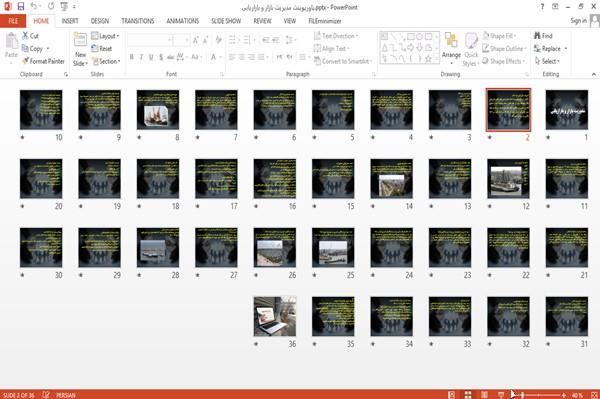The height and width of the screenshot is (399, 600).
Task: Fit slide to current window icon
Action: [594, 395]
